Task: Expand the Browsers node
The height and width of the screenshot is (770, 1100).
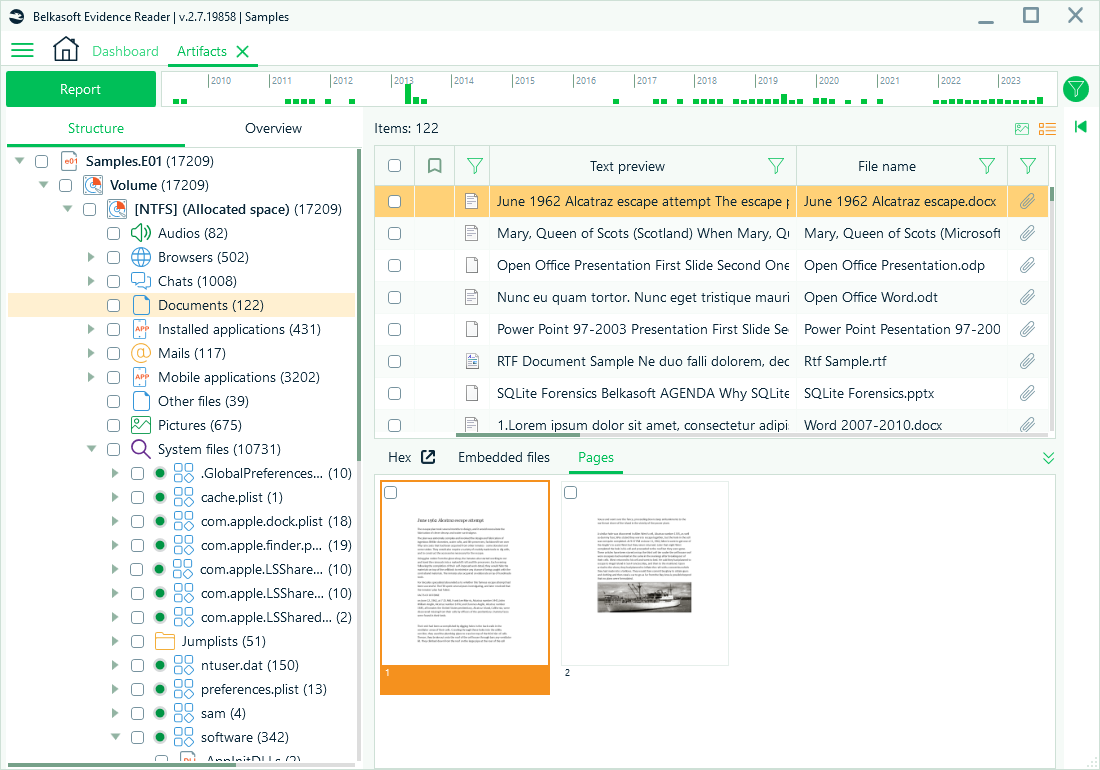Action: [91, 257]
